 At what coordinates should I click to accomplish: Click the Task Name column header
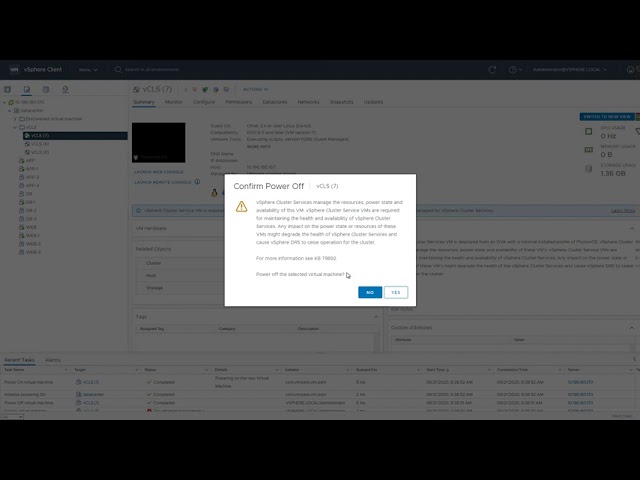point(14,370)
